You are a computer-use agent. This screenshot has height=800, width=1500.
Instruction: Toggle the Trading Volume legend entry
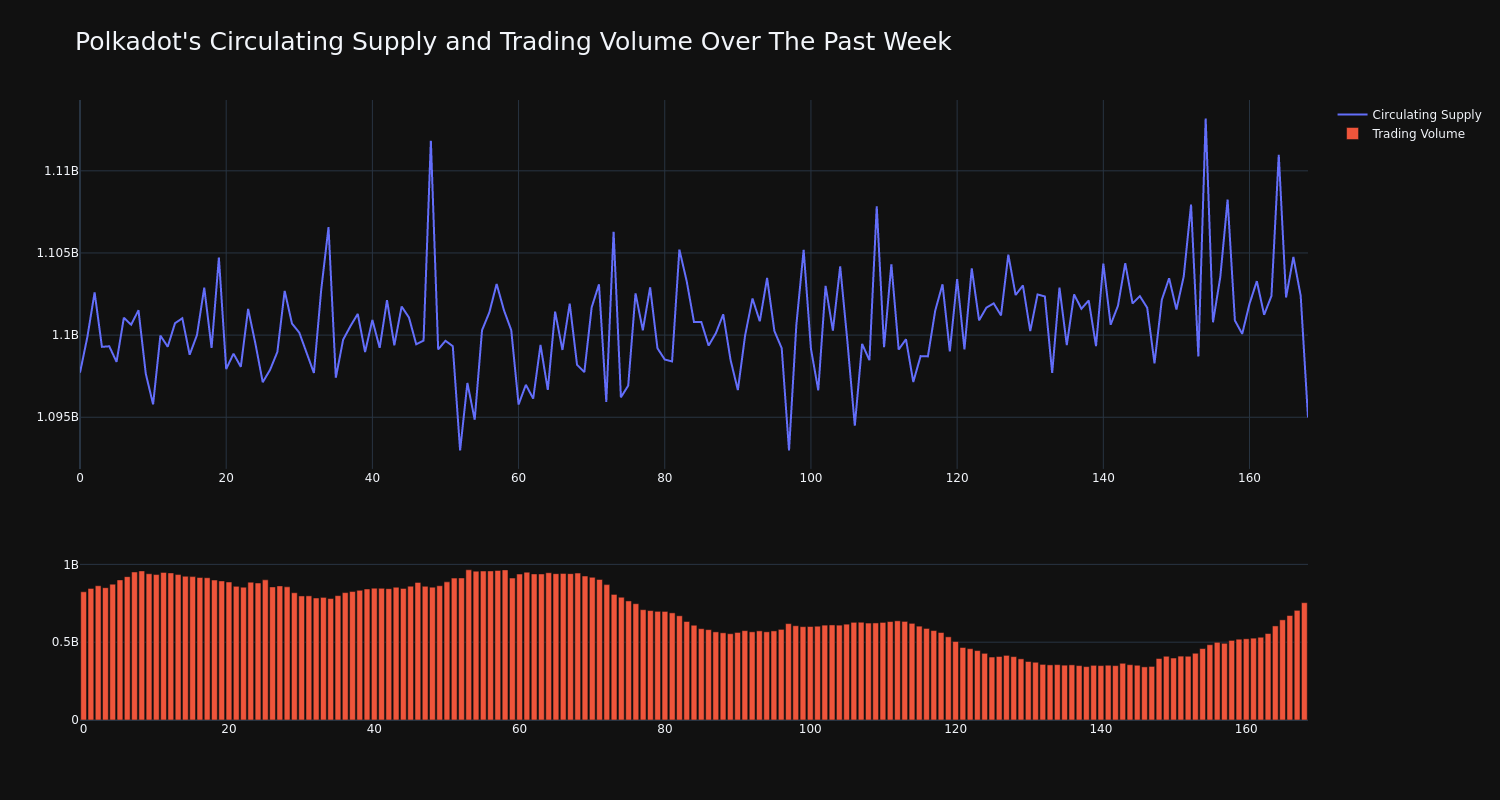tap(1405, 134)
